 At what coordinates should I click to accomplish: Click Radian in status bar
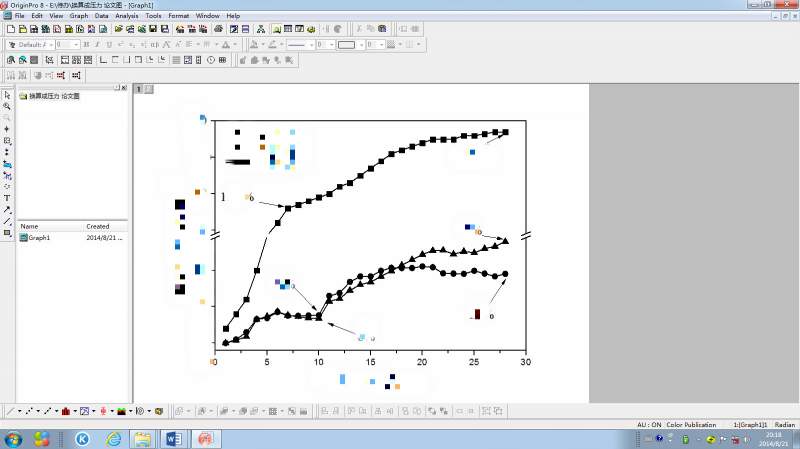785,425
